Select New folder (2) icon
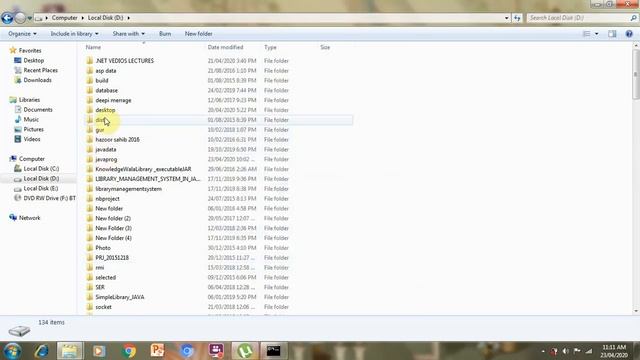640x360 pixels. pyautogui.click(x=90, y=218)
